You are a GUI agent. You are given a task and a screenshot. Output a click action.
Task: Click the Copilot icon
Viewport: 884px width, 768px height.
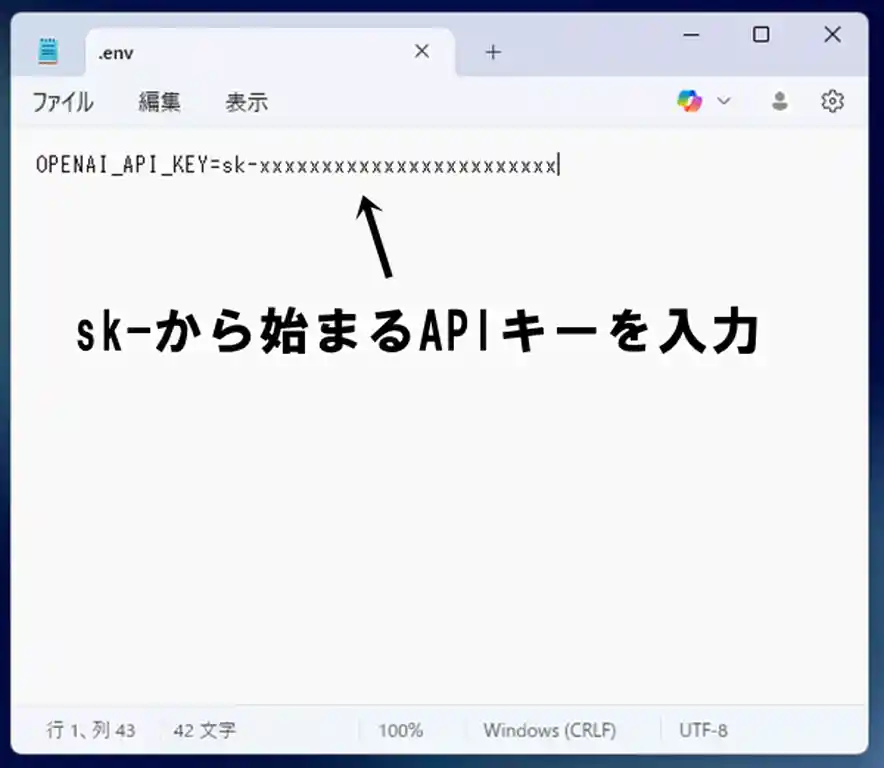689,101
